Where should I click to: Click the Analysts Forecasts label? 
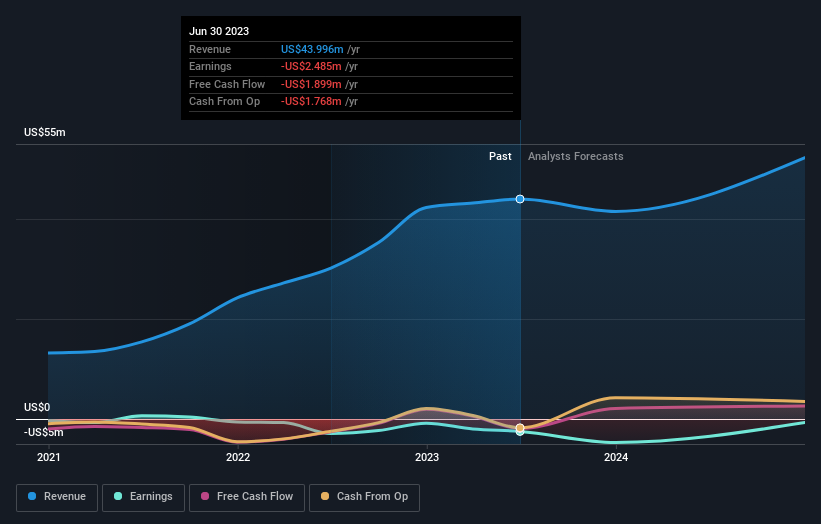[x=575, y=157]
